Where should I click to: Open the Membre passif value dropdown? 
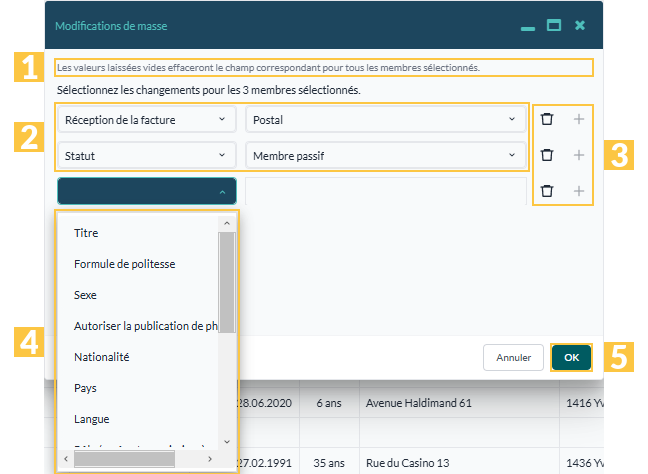(386, 155)
